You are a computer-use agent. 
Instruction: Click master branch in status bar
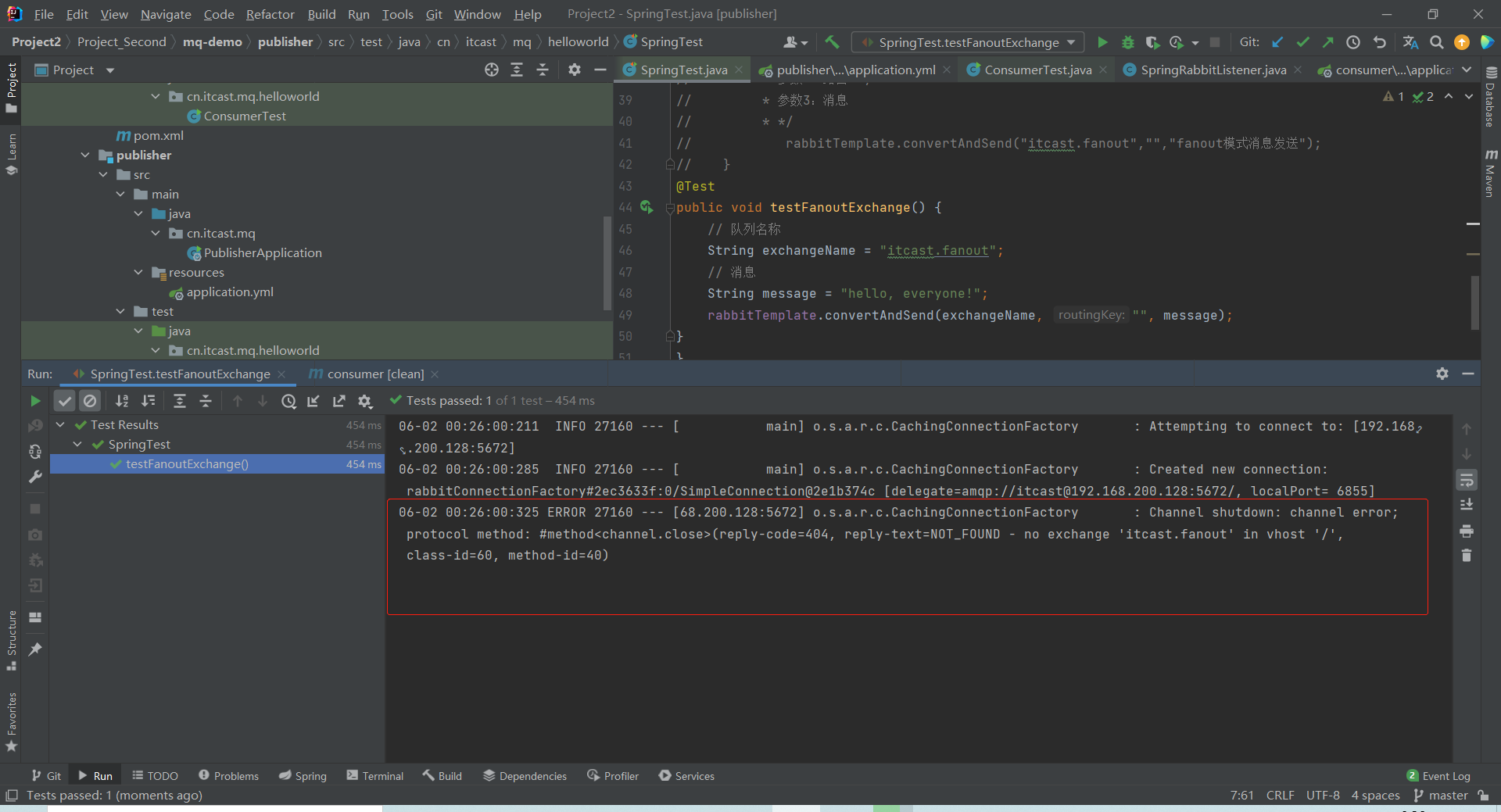click(x=1441, y=796)
